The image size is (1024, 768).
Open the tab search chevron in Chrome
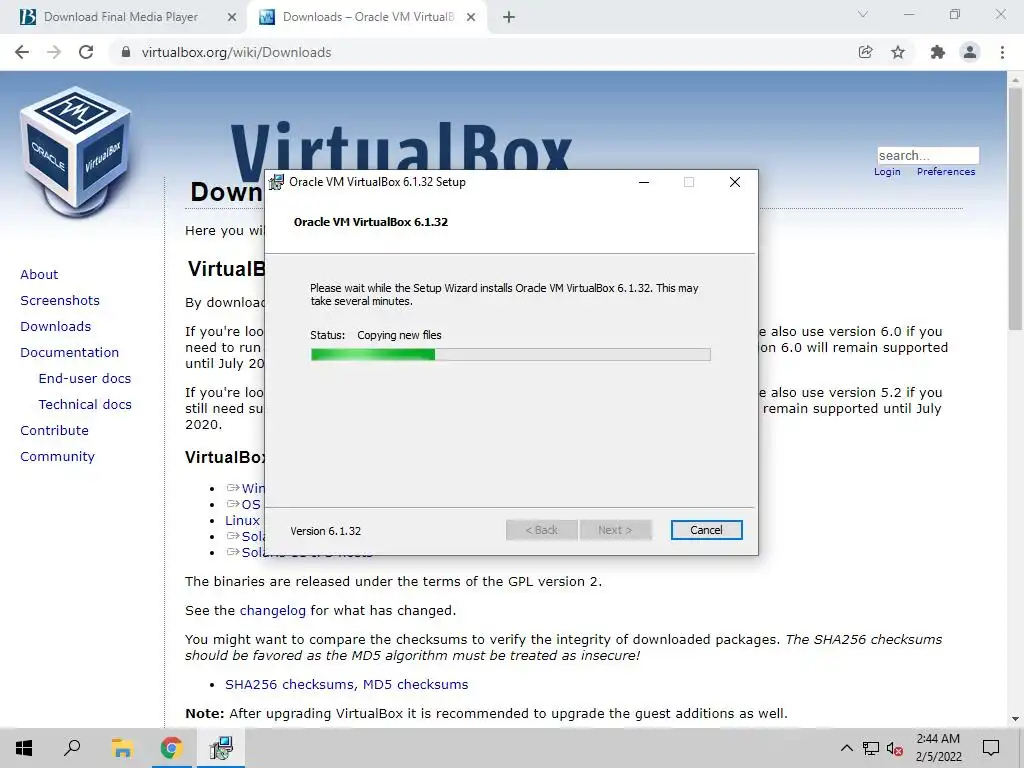pos(863,14)
